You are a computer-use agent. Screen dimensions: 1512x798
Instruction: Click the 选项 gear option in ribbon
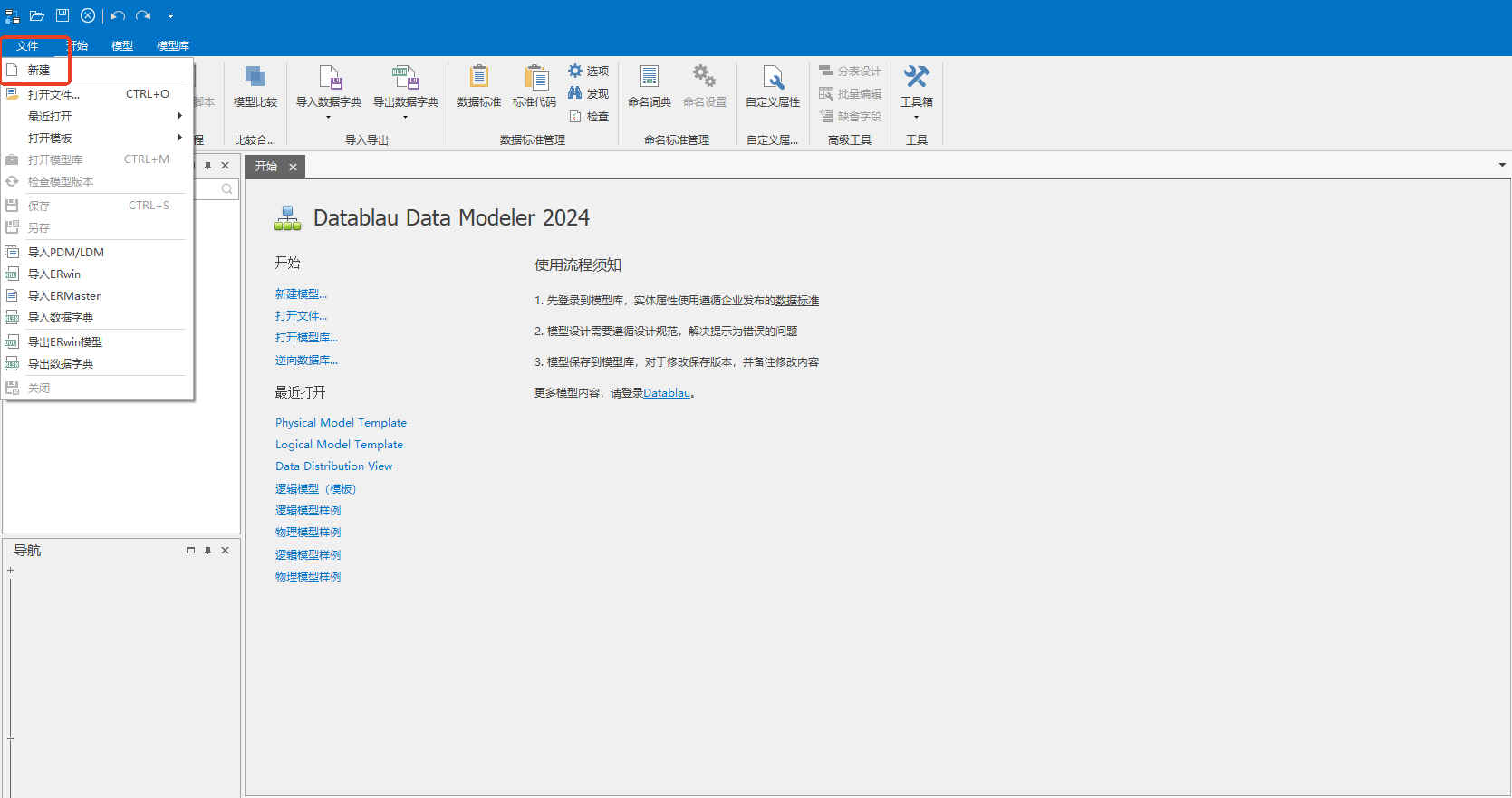click(x=589, y=71)
